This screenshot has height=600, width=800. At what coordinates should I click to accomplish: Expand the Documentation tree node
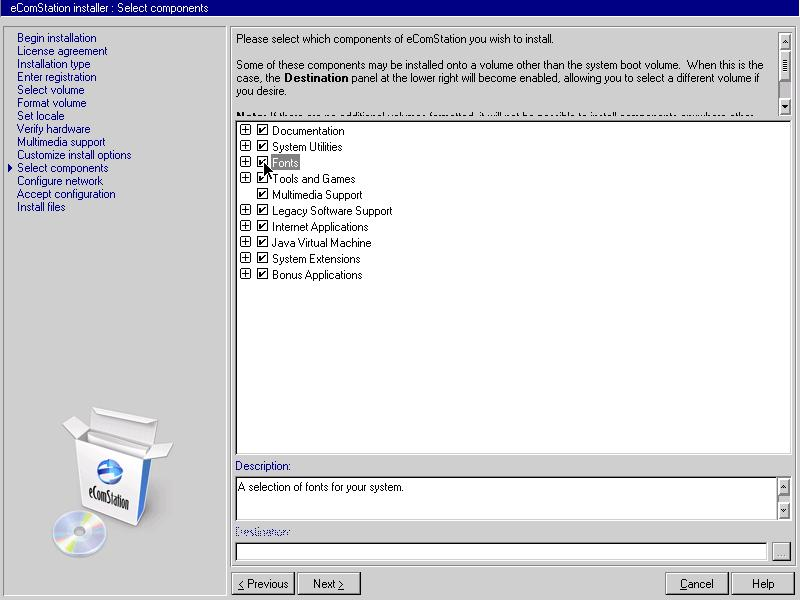[245, 130]
